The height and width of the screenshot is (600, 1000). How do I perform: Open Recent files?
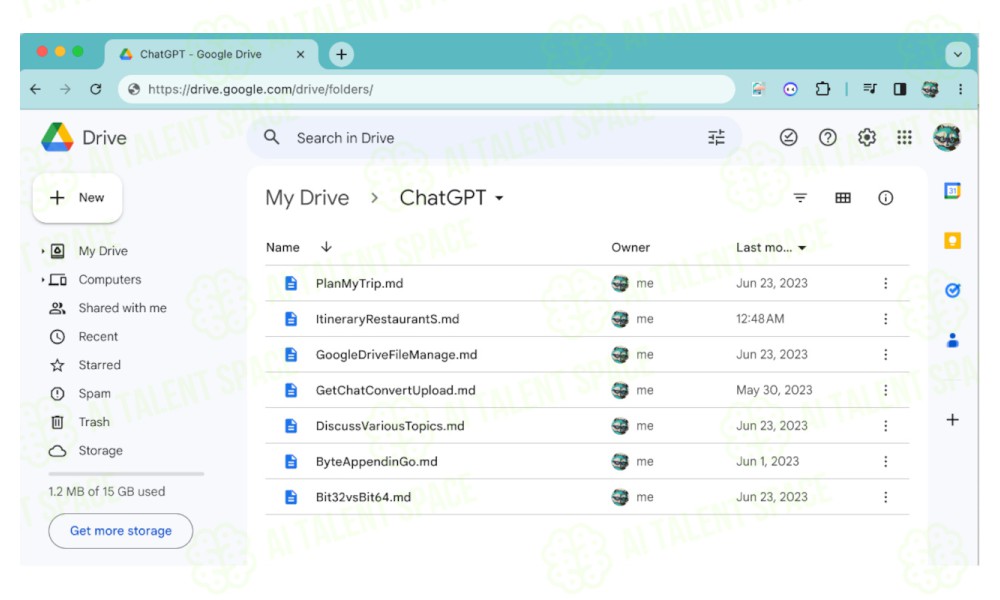click(98, 337)
